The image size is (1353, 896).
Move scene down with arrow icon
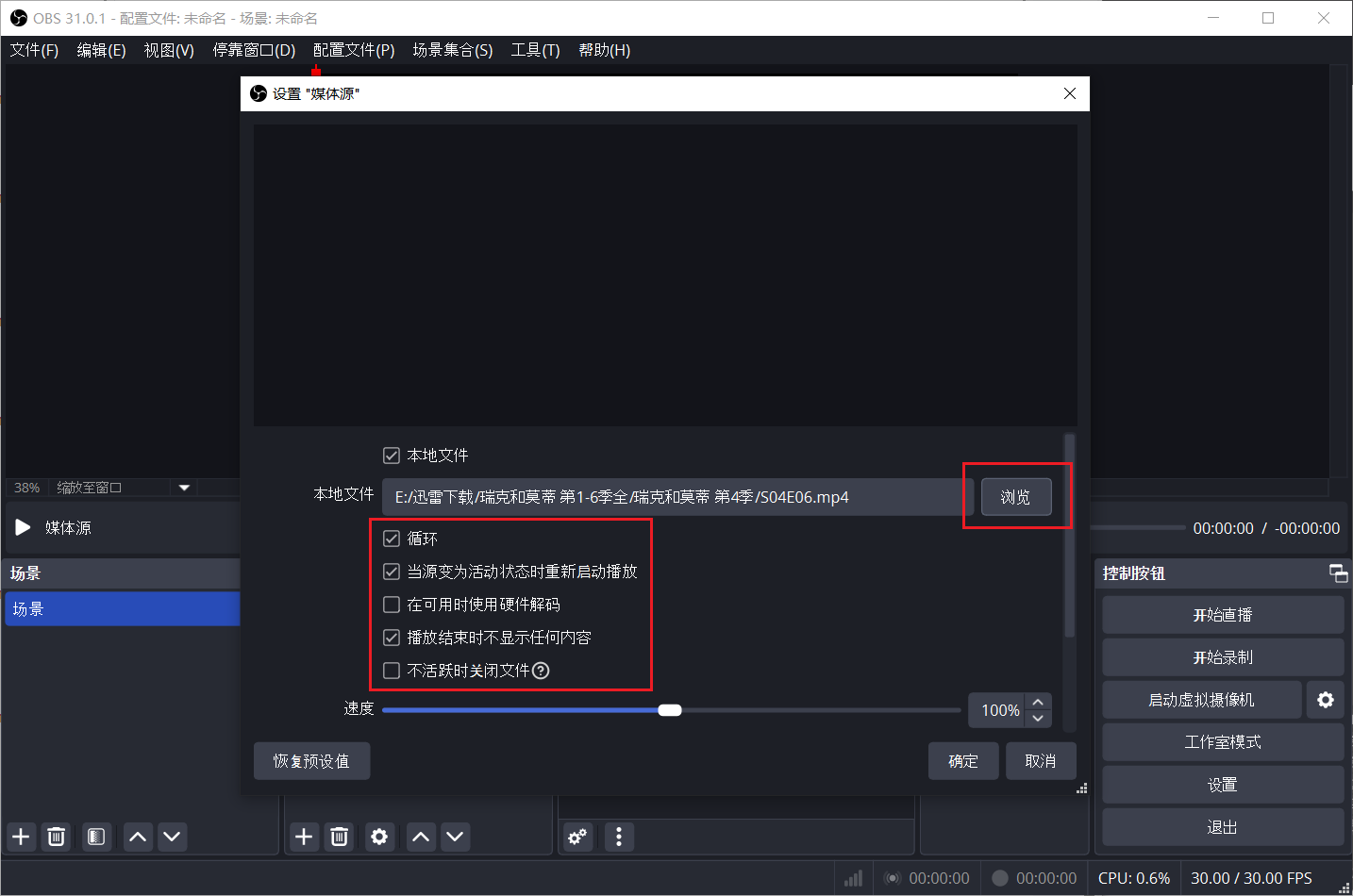pyautogui.click(x=172, y=837)
